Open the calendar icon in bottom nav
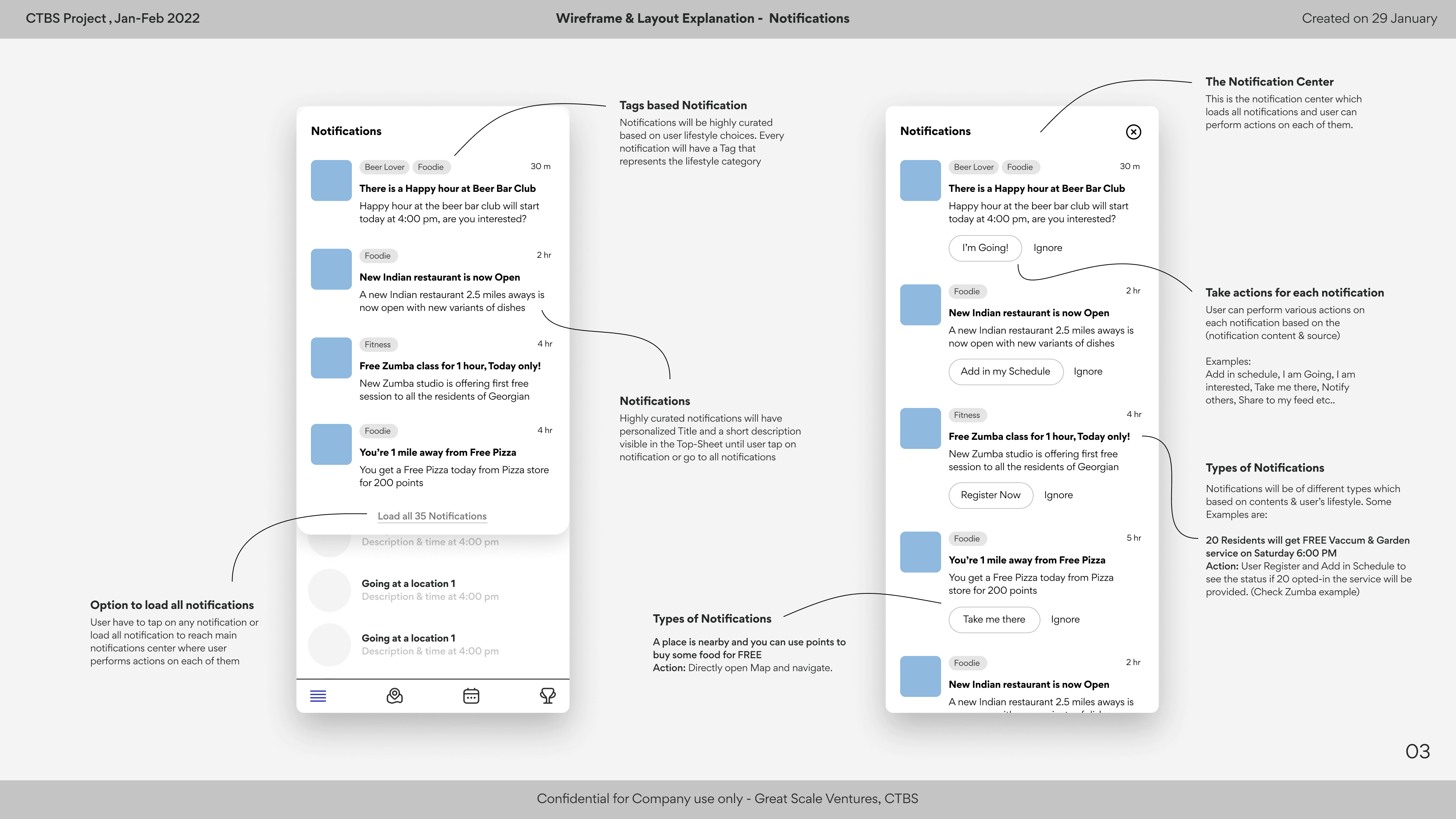 pyautogui.click(x=471, y=696)
